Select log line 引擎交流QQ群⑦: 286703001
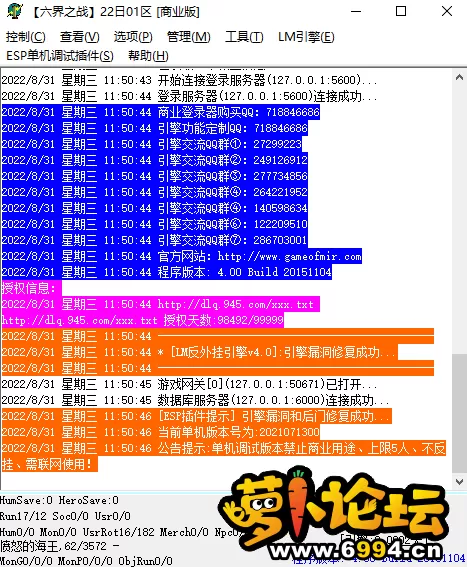The height and width of the screenshot is (567, 467). pos(154,240)
